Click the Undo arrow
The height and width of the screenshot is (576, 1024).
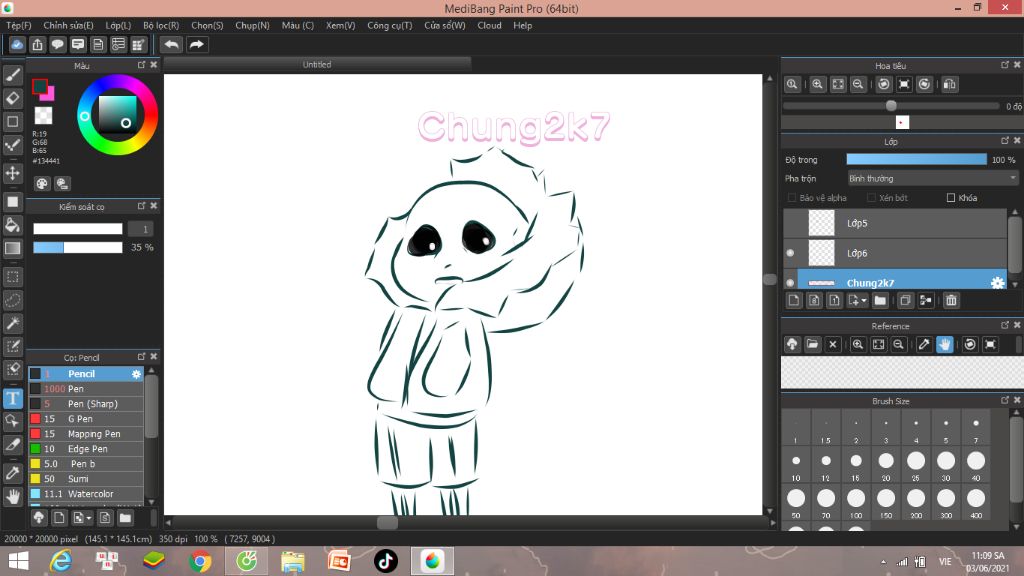[x=172, y=44]
